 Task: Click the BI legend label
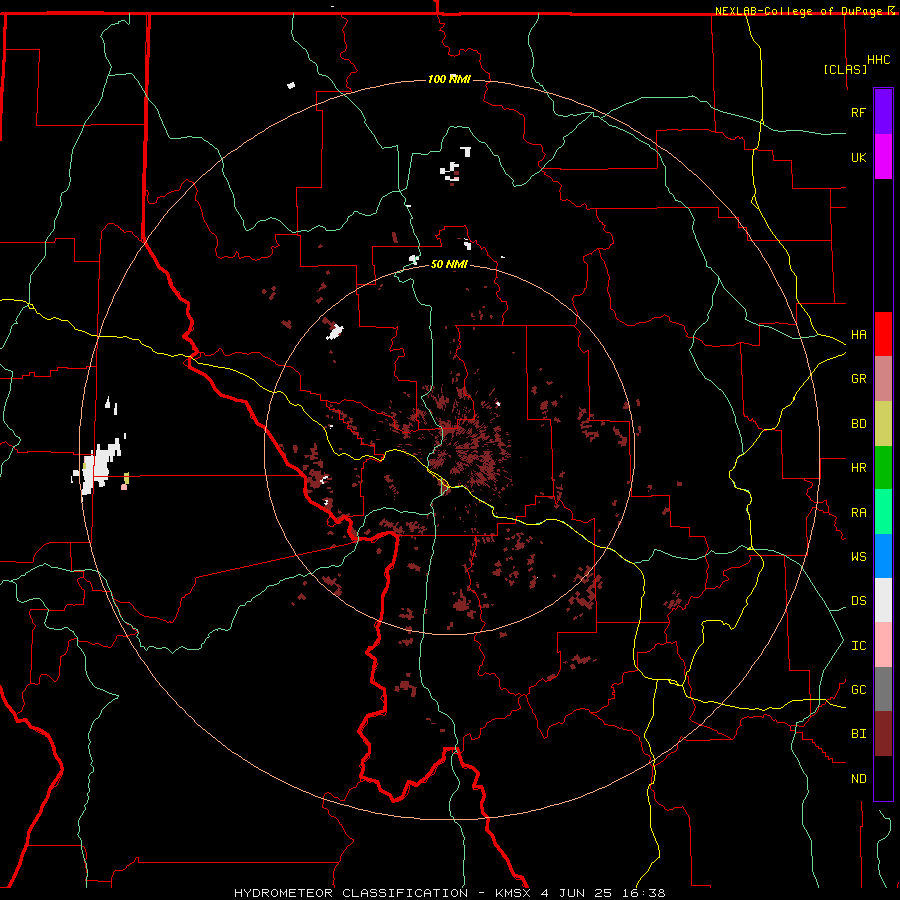pos(858,734)
